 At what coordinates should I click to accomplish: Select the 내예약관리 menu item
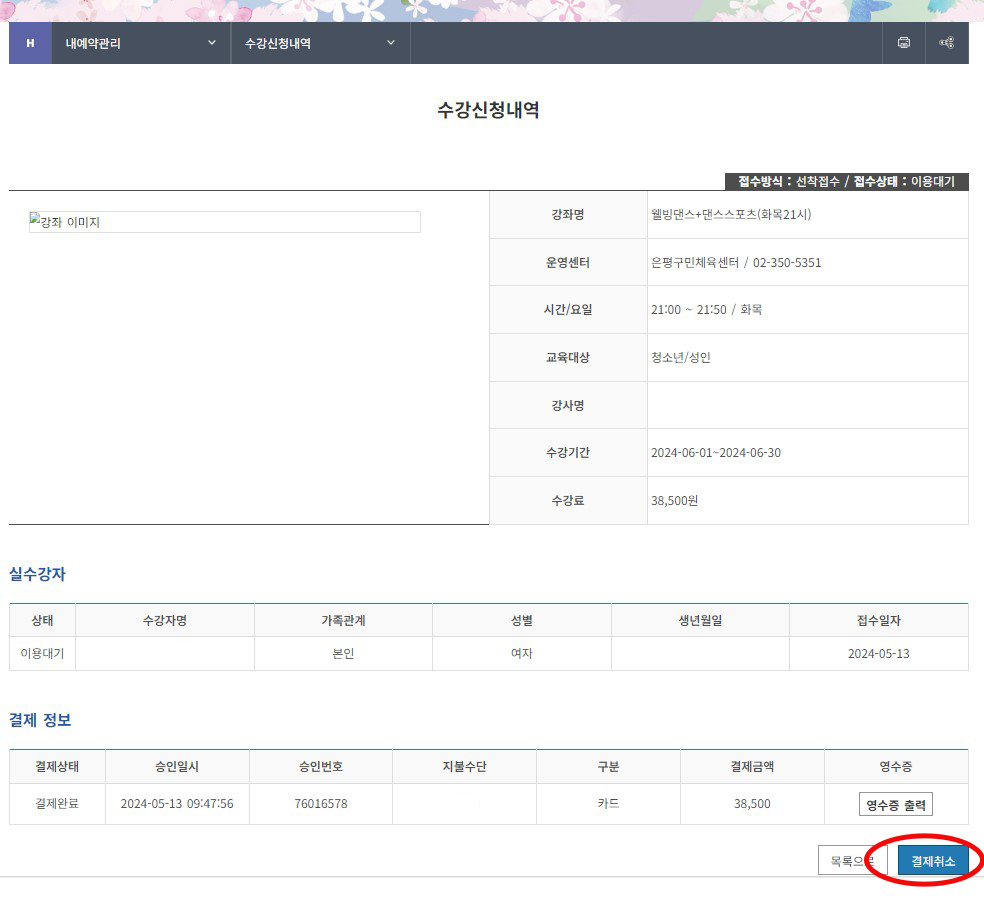91,43
